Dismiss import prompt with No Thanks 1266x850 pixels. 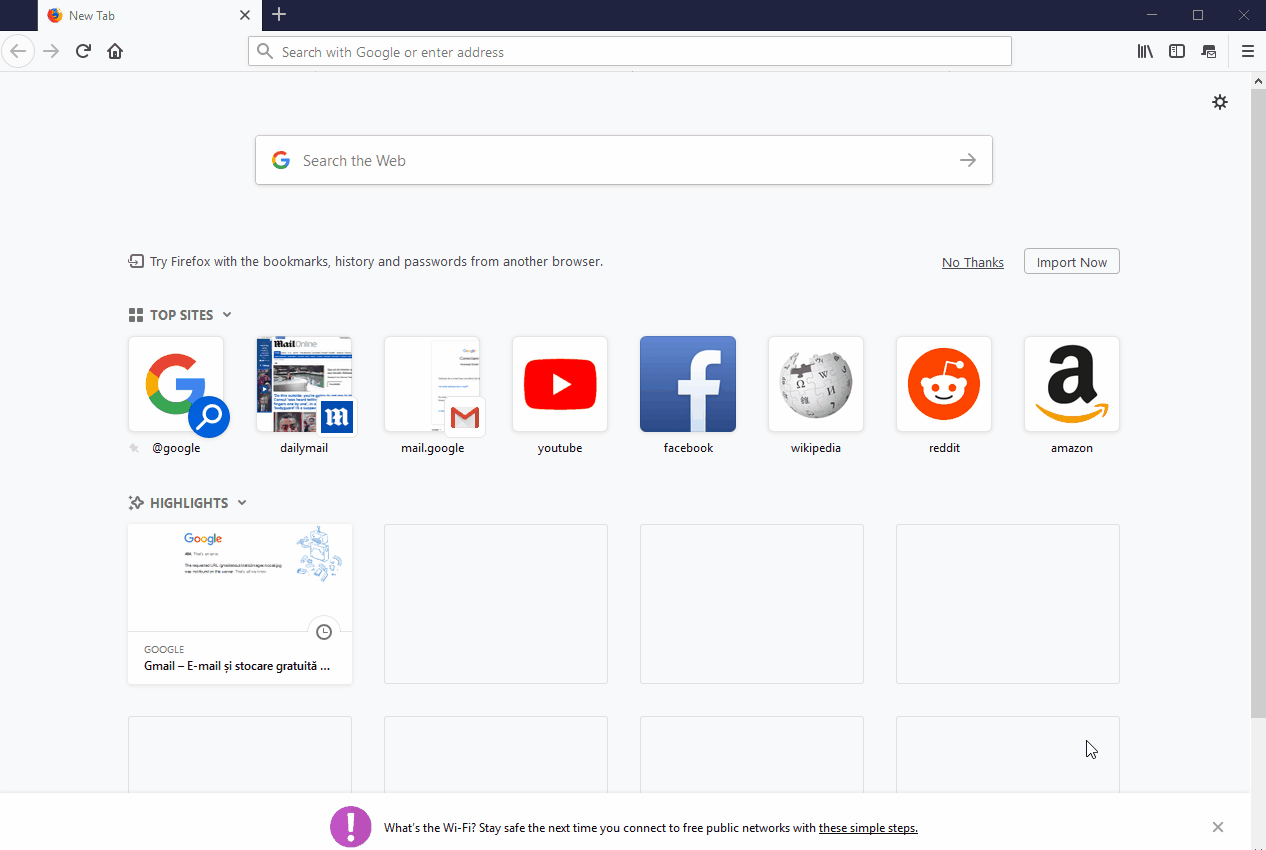tap(973, 262)
